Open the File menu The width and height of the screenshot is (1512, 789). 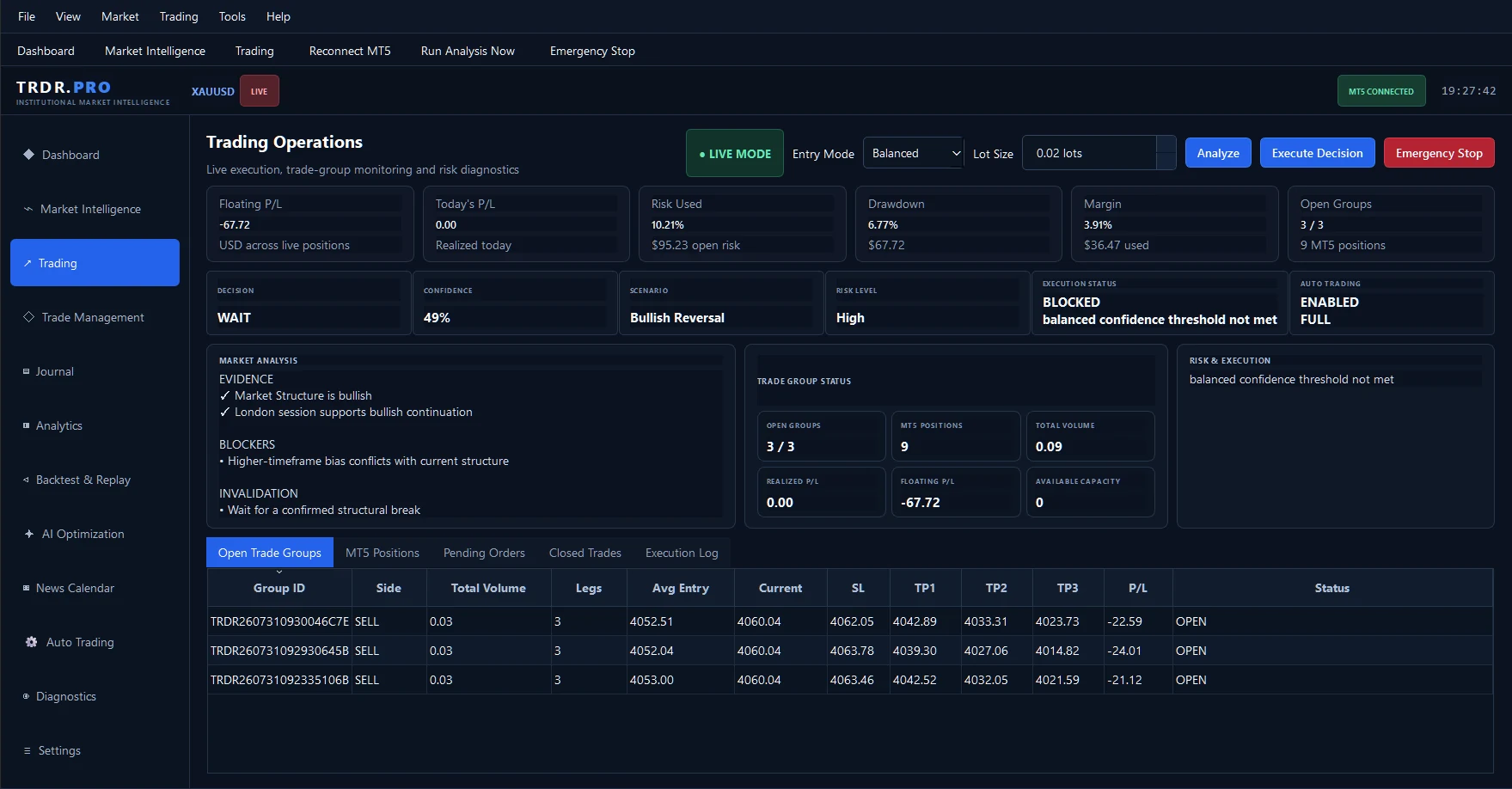27,16
